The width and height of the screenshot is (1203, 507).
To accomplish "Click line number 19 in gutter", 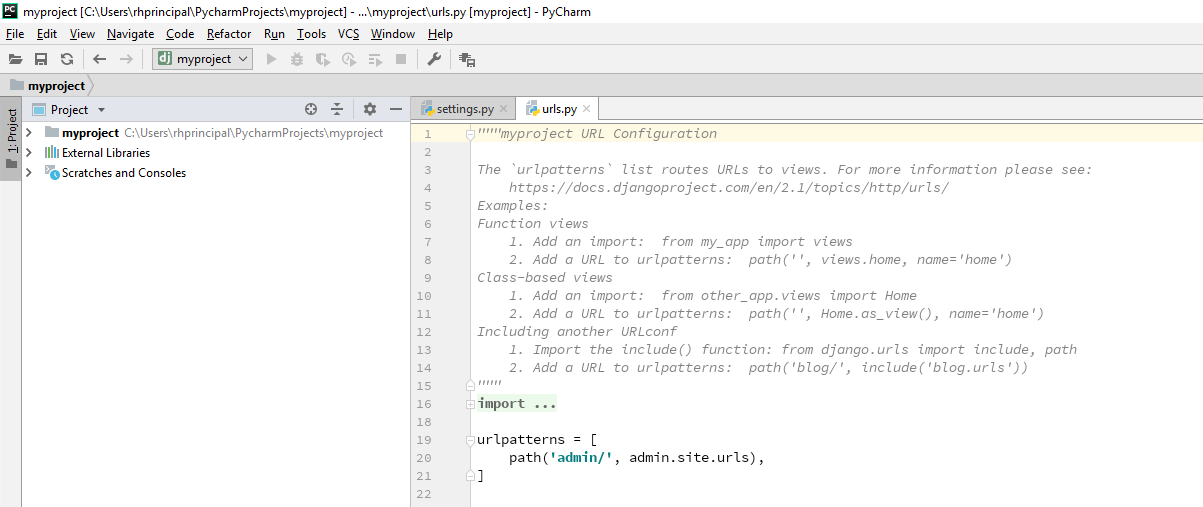I will tap(424, 440).
